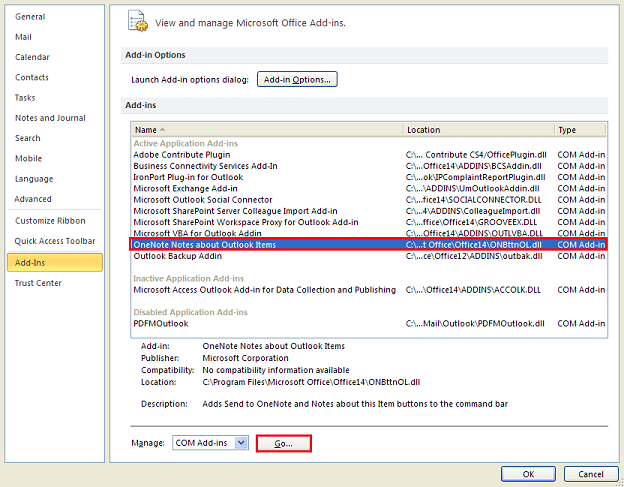Open the Language options category
Viewport: 624px width, 487px height.
[34, 179]
